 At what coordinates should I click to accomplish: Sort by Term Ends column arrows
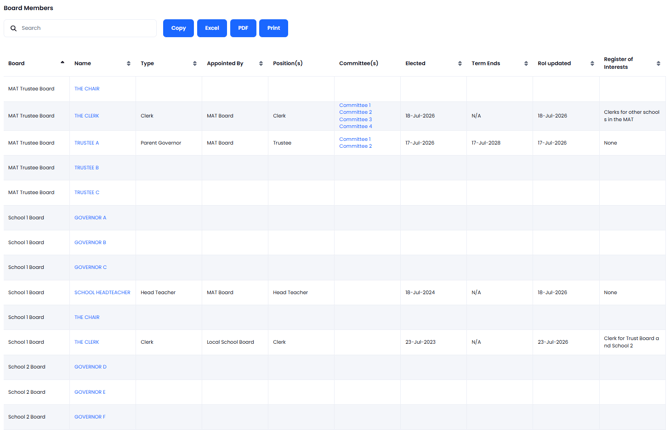click(x=526, y=63)
